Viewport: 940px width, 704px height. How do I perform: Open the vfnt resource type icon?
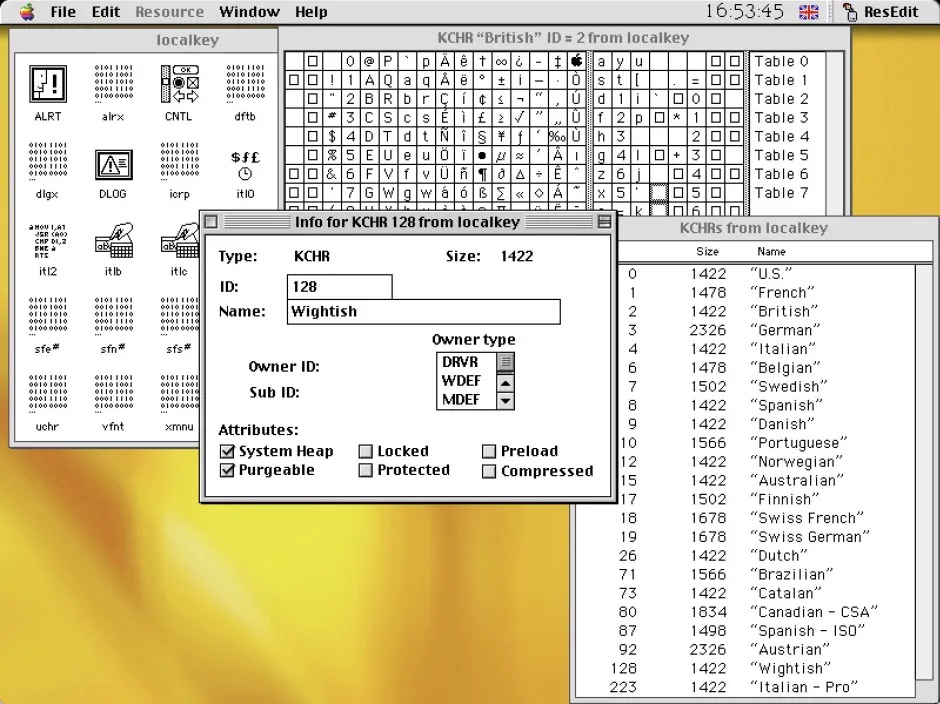pos(113,394)
